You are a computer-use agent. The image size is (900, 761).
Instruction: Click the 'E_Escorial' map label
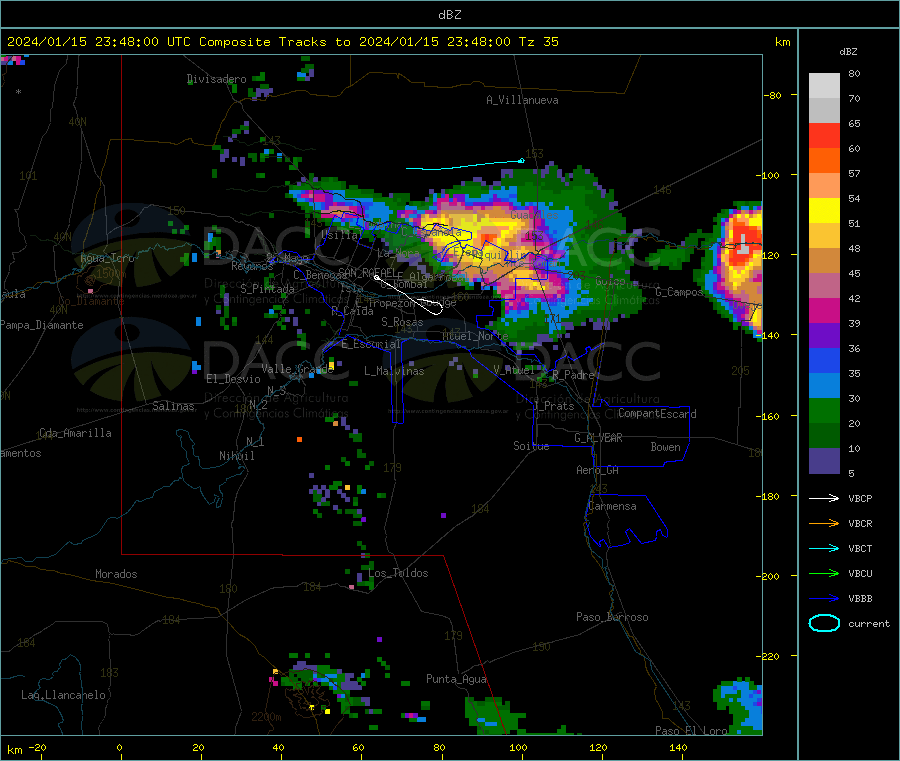(370, 344)
